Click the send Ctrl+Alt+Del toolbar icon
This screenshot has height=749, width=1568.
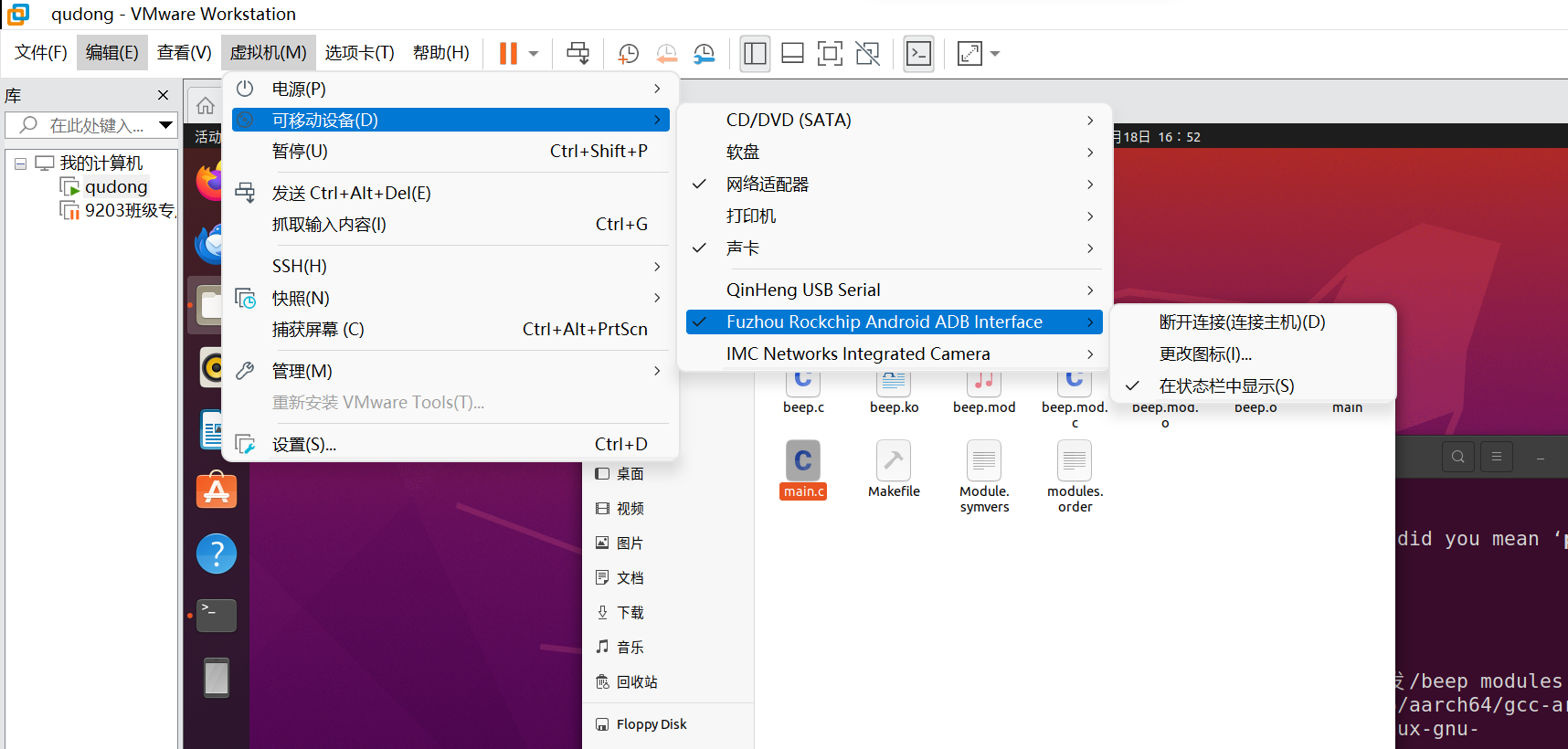click(577, 54)
